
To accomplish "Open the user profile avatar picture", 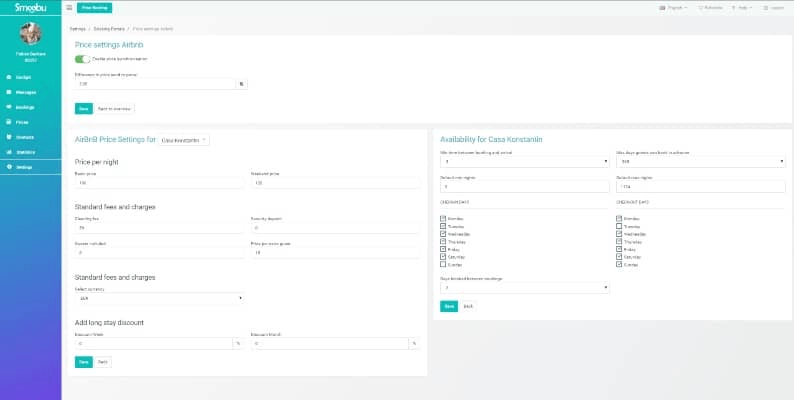I will click(x=30, y=33).
